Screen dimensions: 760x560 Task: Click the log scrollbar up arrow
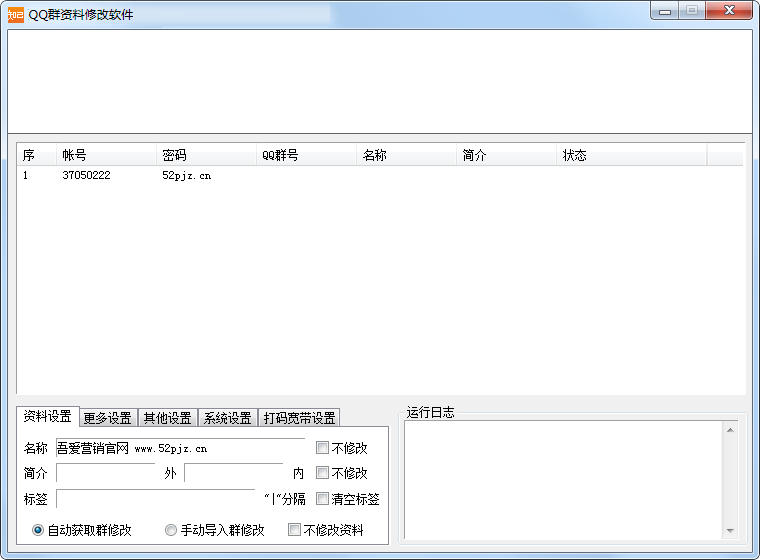[730, 430]
